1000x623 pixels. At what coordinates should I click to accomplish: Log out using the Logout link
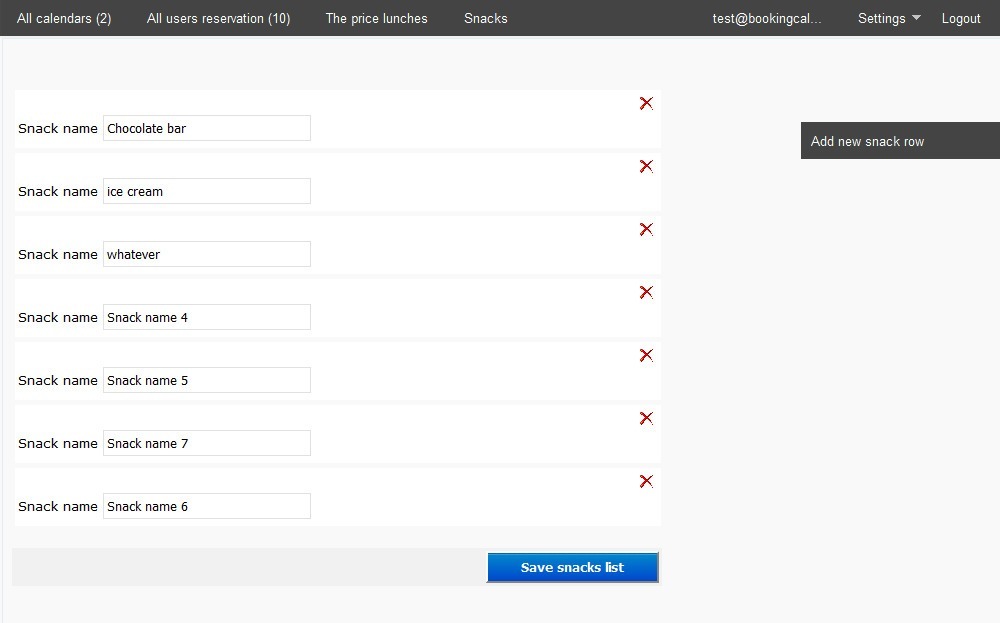click(960, 18)
